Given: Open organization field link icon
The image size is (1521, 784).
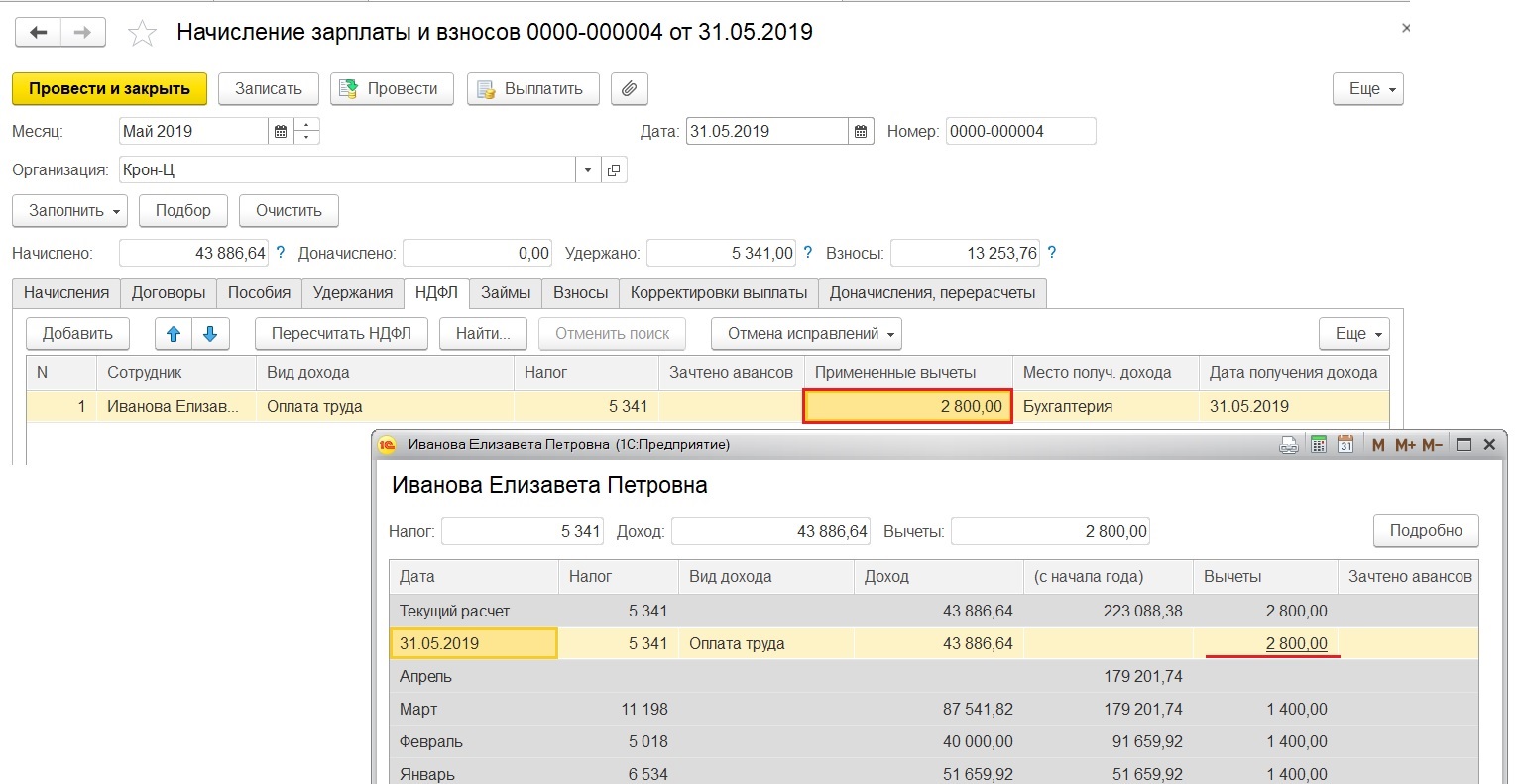Looking at the screenshot, I should (614, 170).
